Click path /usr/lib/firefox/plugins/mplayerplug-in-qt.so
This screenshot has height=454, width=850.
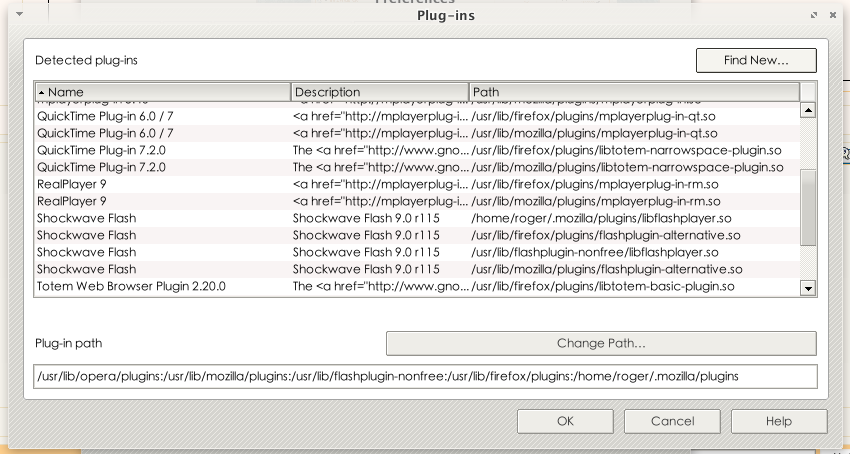tap(593, 117)
